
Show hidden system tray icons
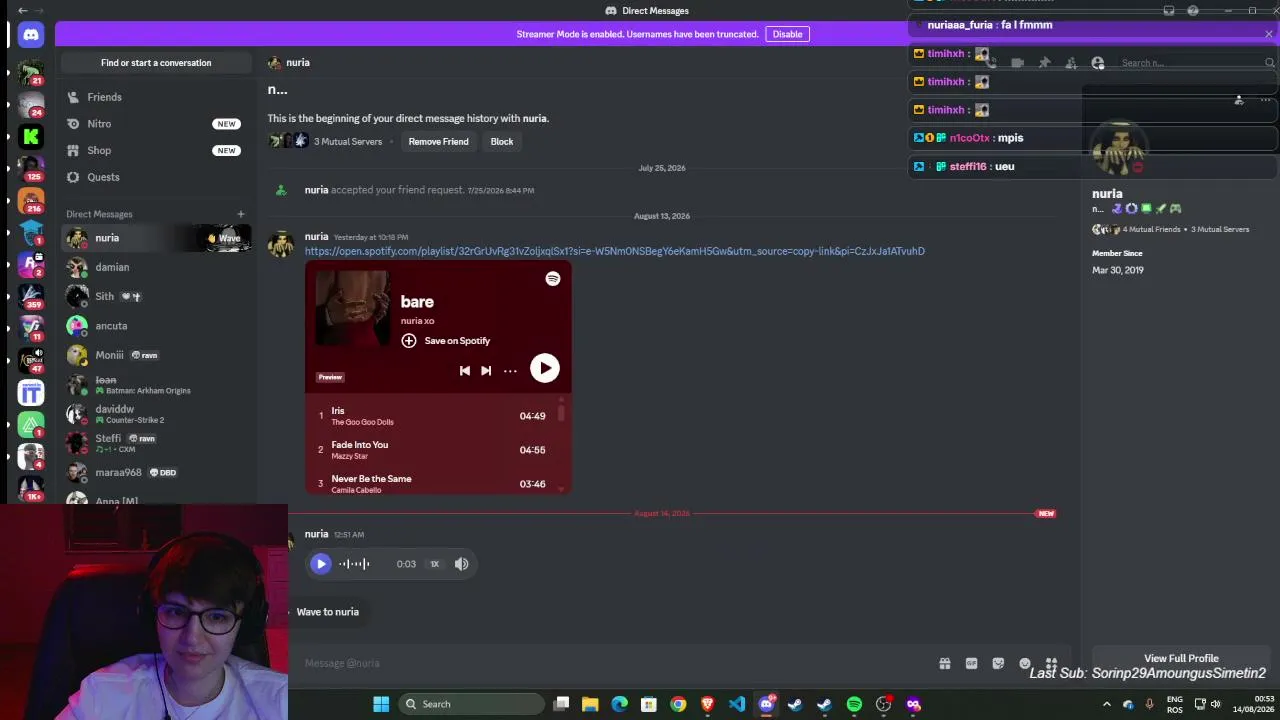[1107, 704]
